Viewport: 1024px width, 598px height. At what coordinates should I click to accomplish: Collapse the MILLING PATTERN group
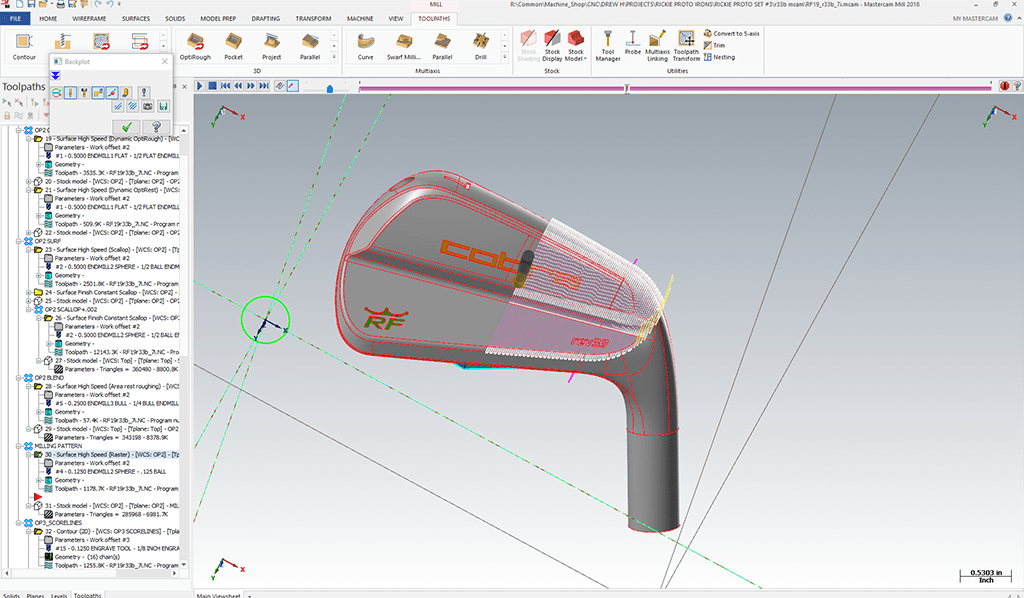click(19, 446)
